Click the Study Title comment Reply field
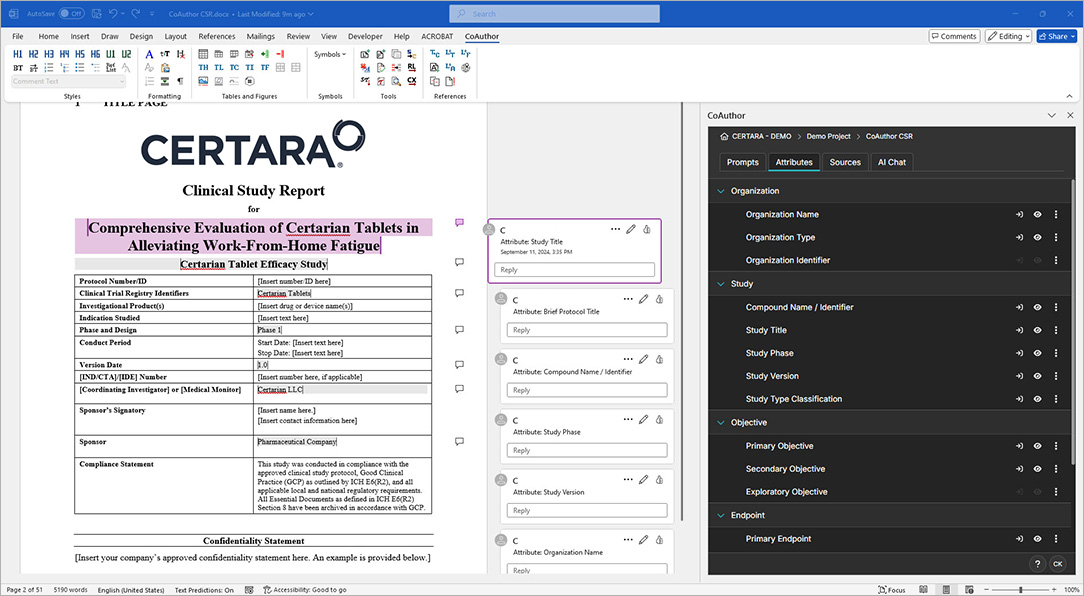Image resolution: width=1084 pixels, height=596 pixels. pos(574,270)
